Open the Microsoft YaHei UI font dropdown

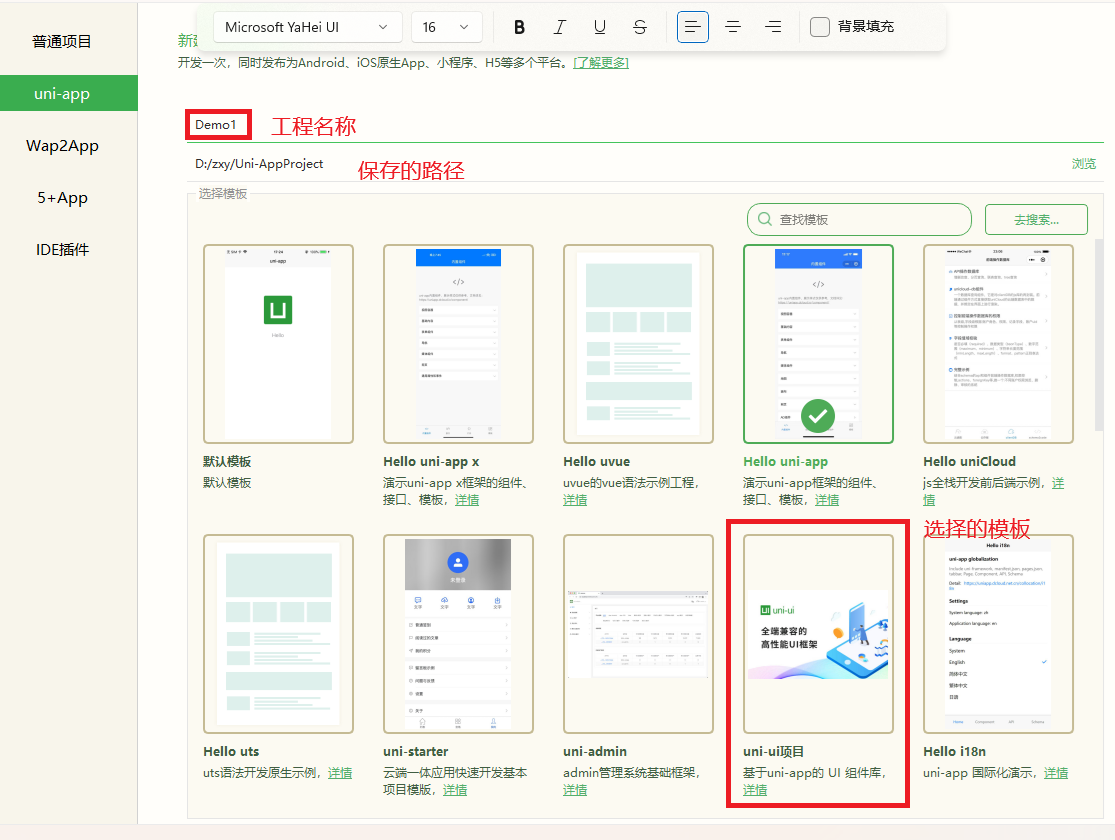306,27
